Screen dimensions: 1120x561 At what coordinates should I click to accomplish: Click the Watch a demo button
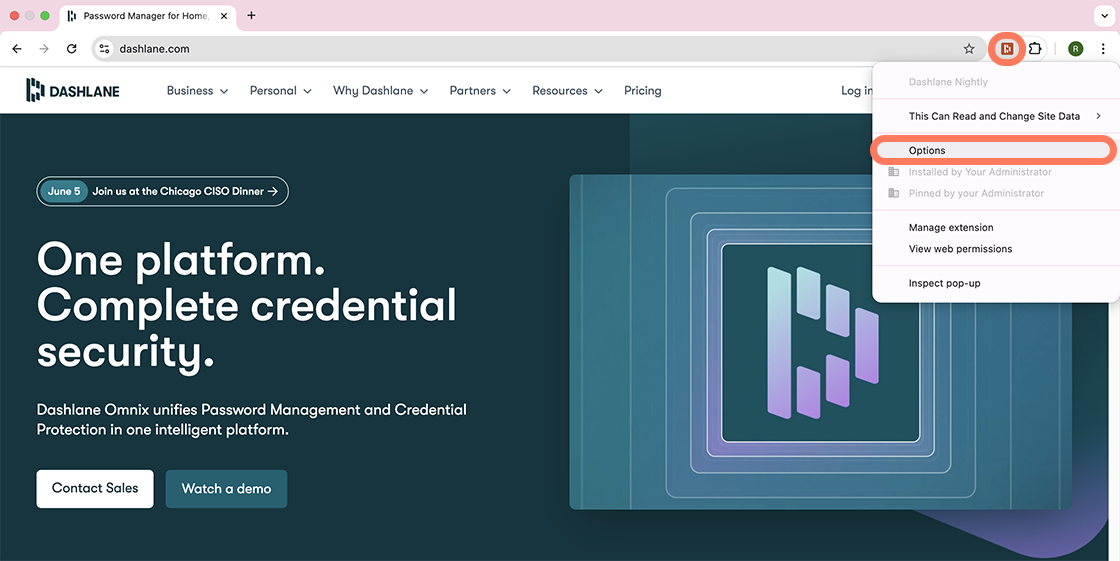[x=226, y=489]
